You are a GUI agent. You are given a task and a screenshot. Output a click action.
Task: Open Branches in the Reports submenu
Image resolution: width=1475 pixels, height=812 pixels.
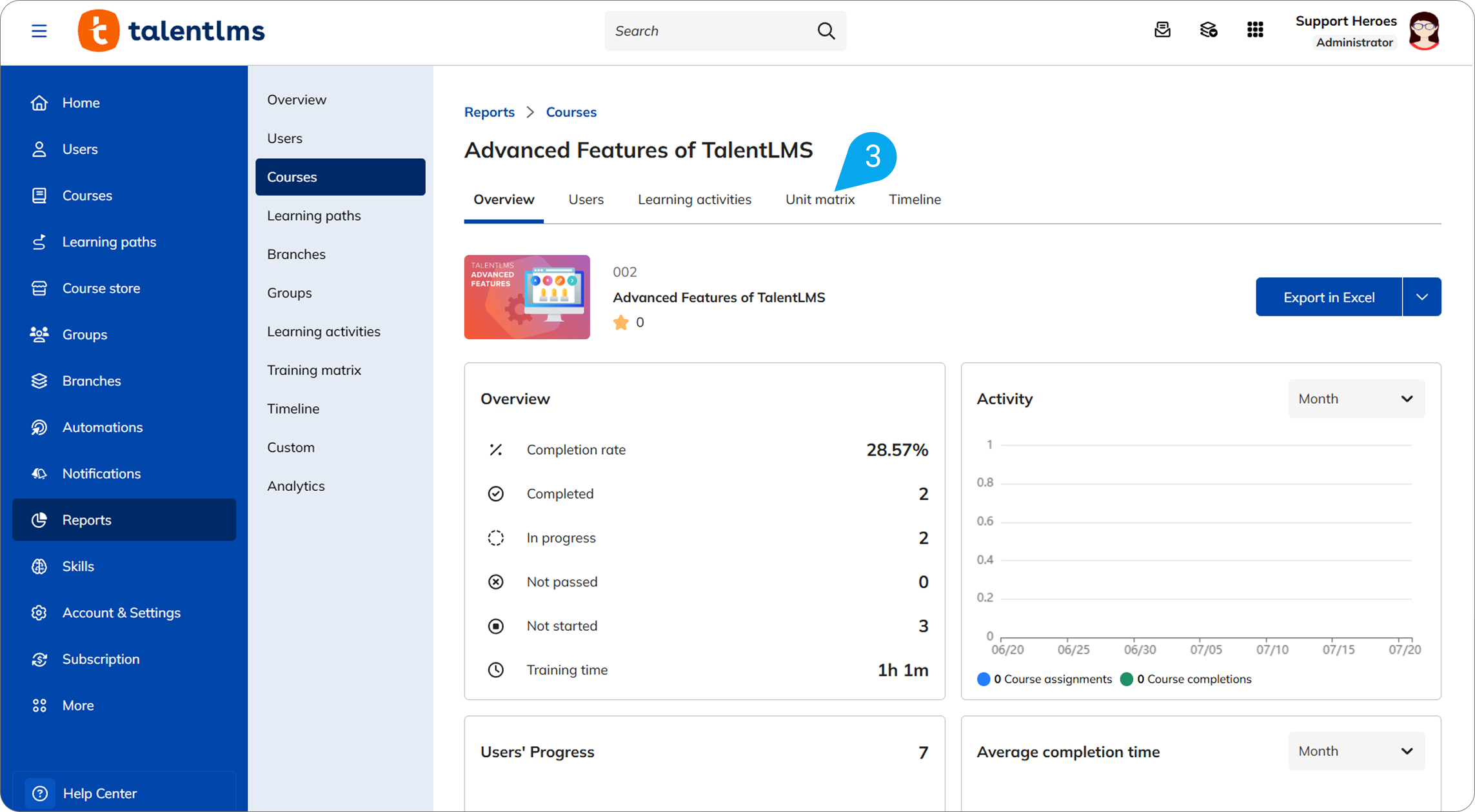point(296,255)
